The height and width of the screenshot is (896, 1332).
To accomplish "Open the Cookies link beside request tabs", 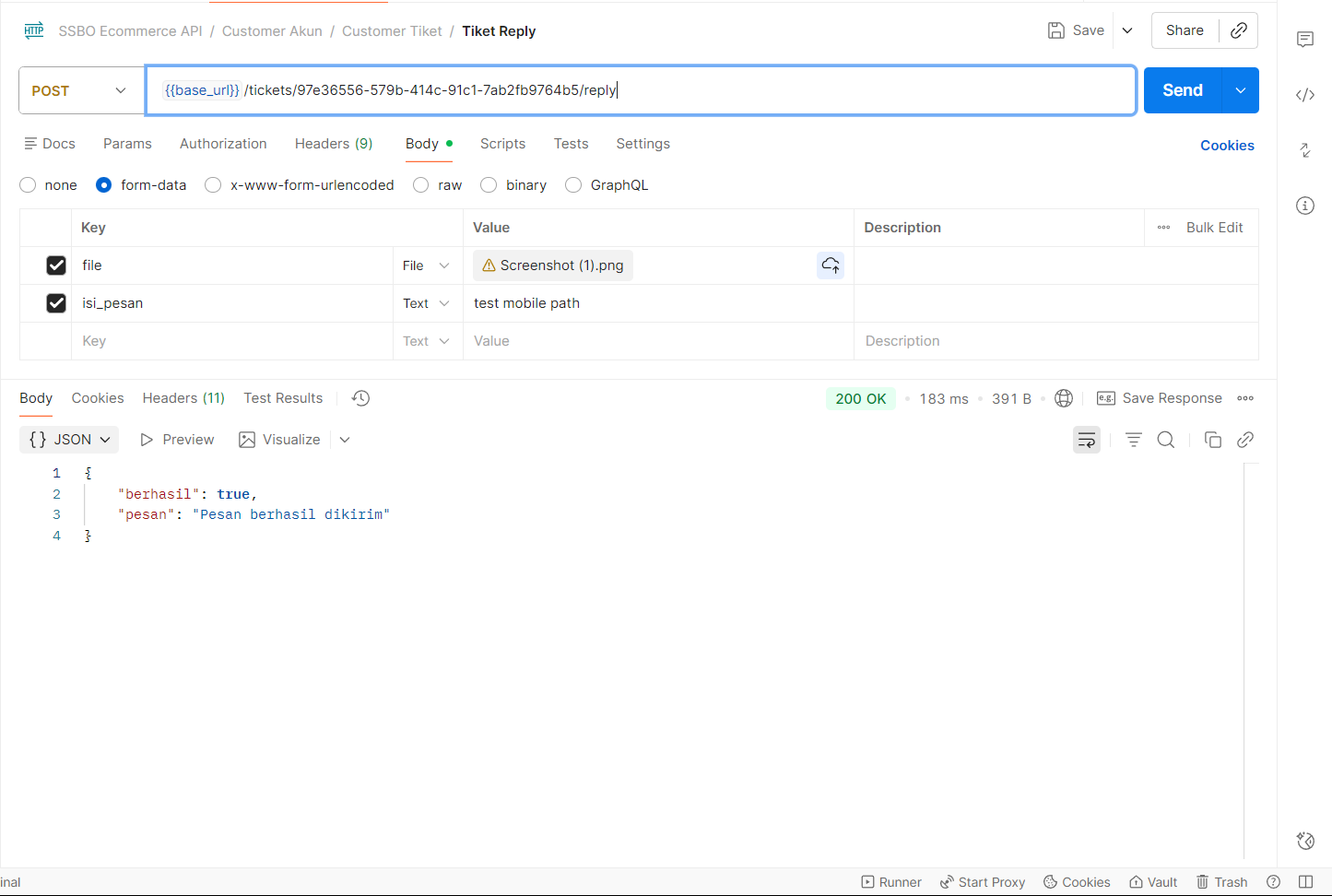I will click(1226, 146).
